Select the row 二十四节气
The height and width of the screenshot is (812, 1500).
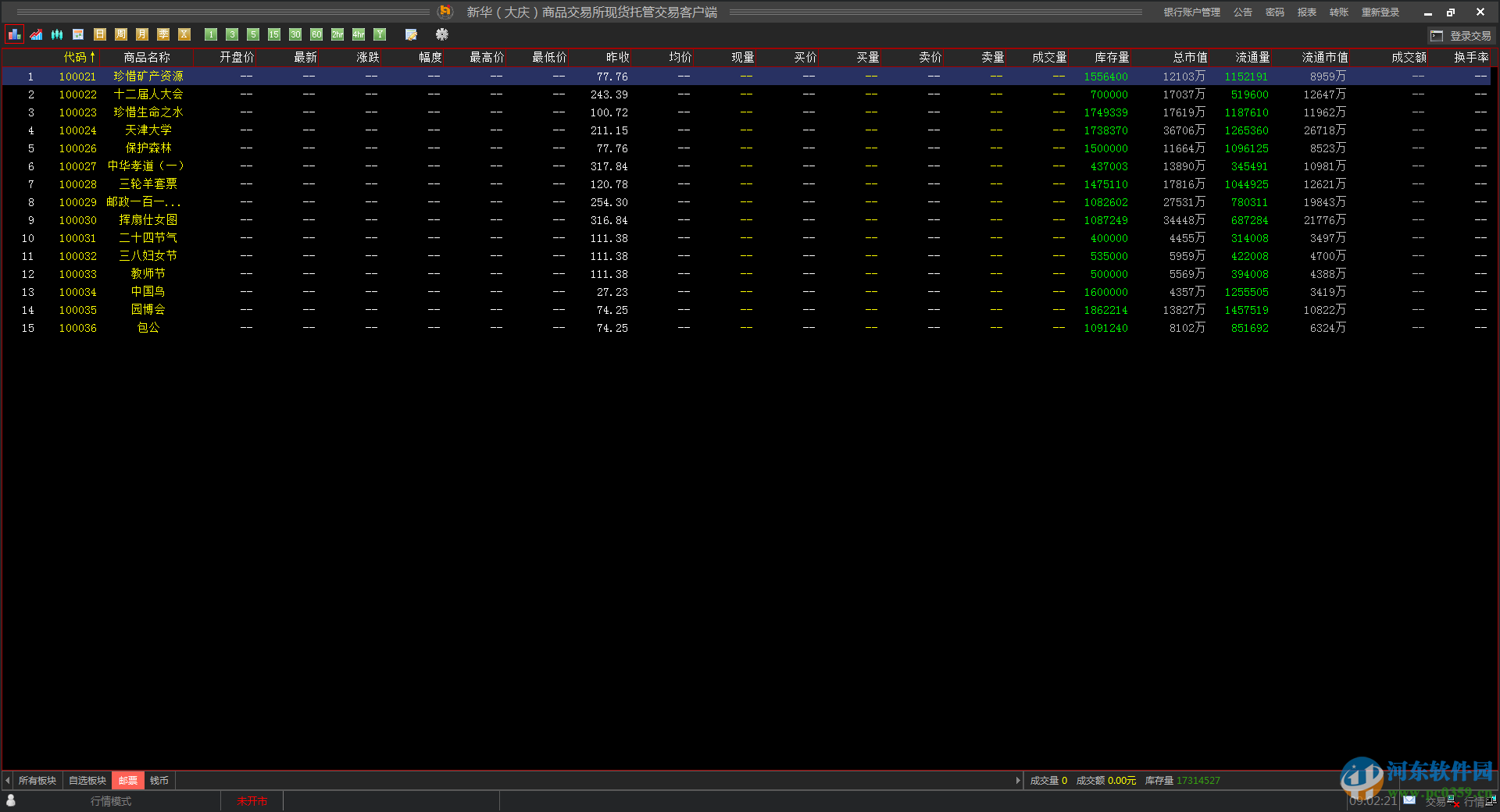click(746, 238)
